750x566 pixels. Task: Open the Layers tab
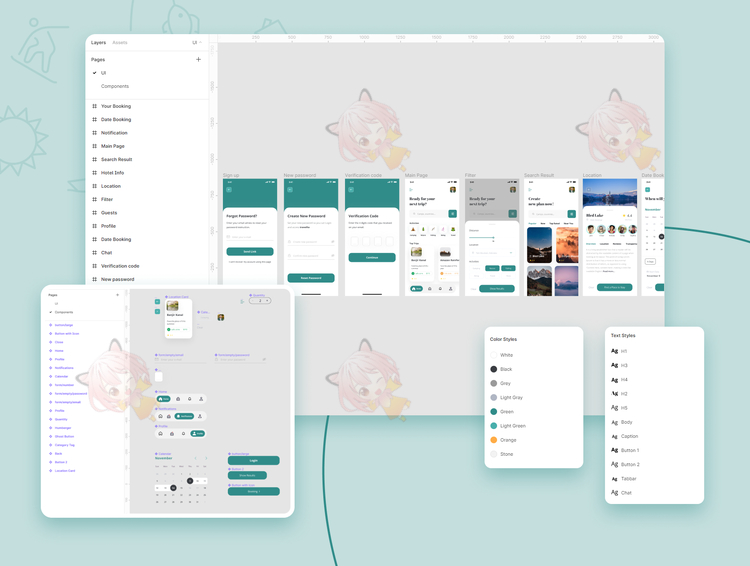click(x=99, y=43)
